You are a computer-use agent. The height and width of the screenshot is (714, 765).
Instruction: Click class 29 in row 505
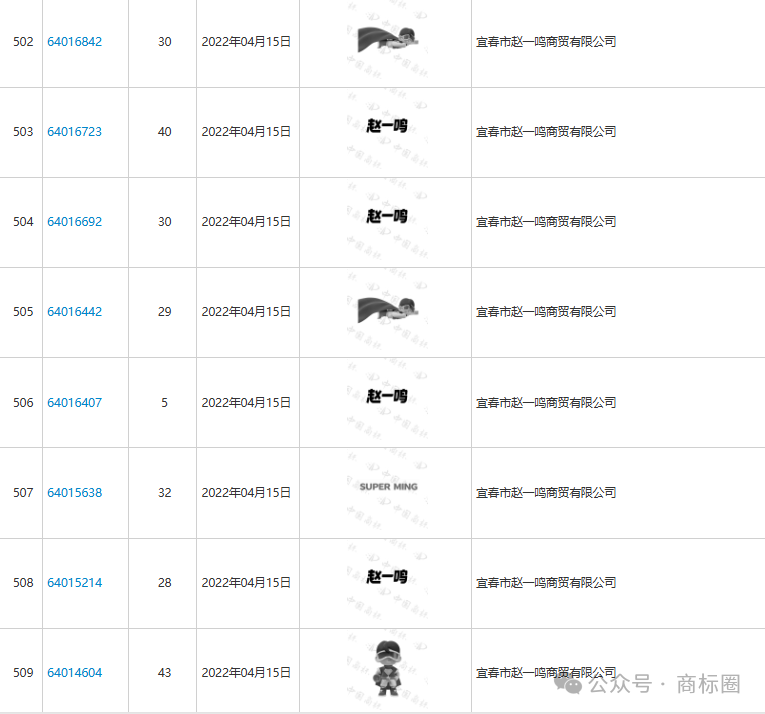164,311
